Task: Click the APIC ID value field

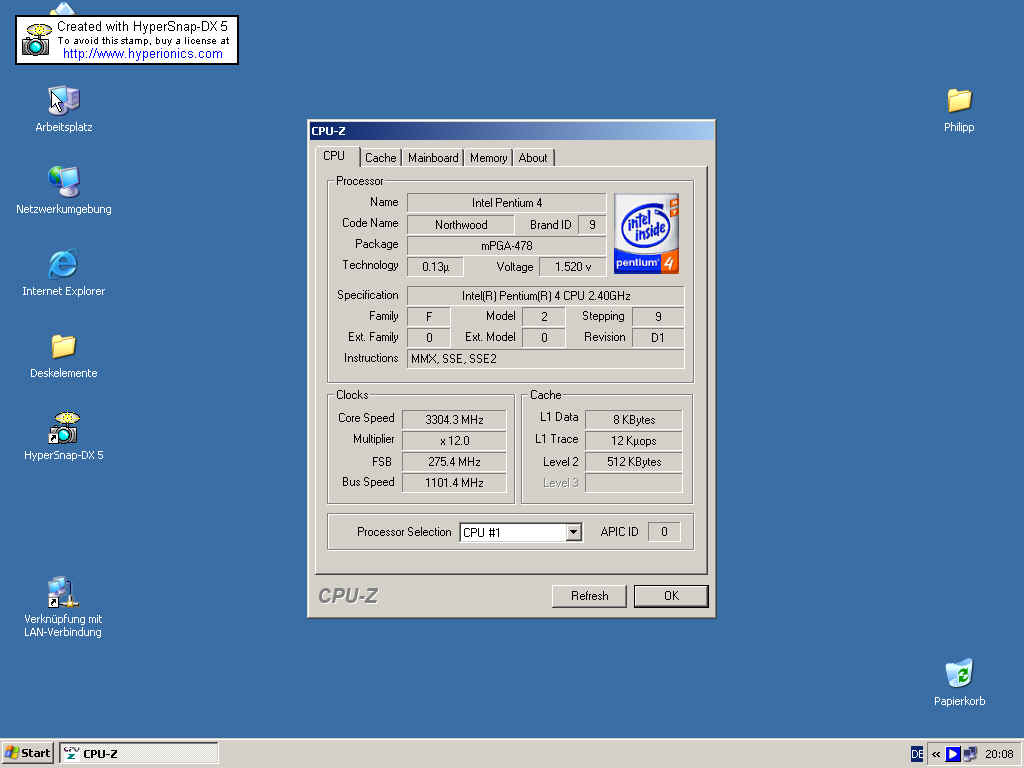Action: click(x=664, y=532)
